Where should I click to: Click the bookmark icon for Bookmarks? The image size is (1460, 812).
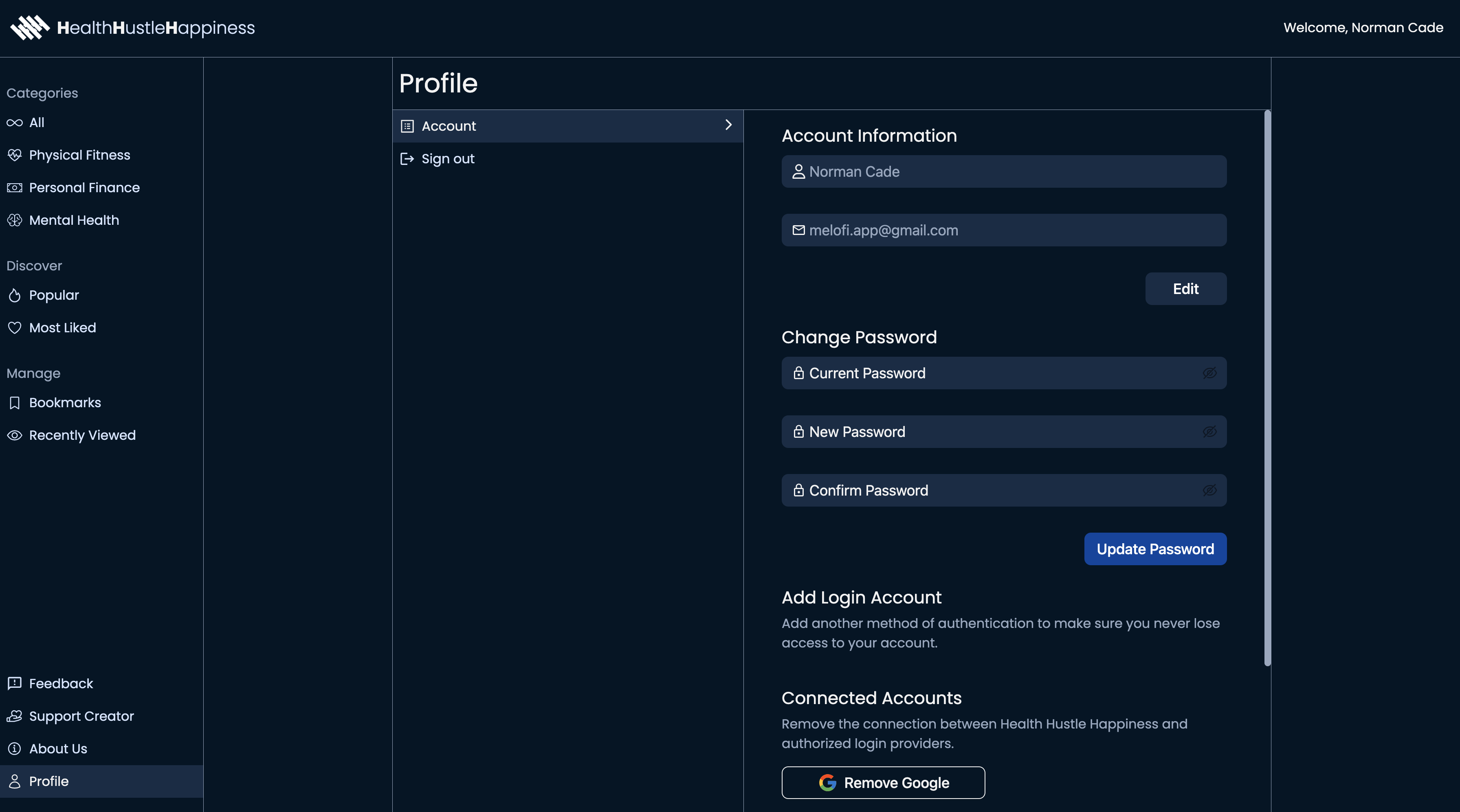[15, 403]
